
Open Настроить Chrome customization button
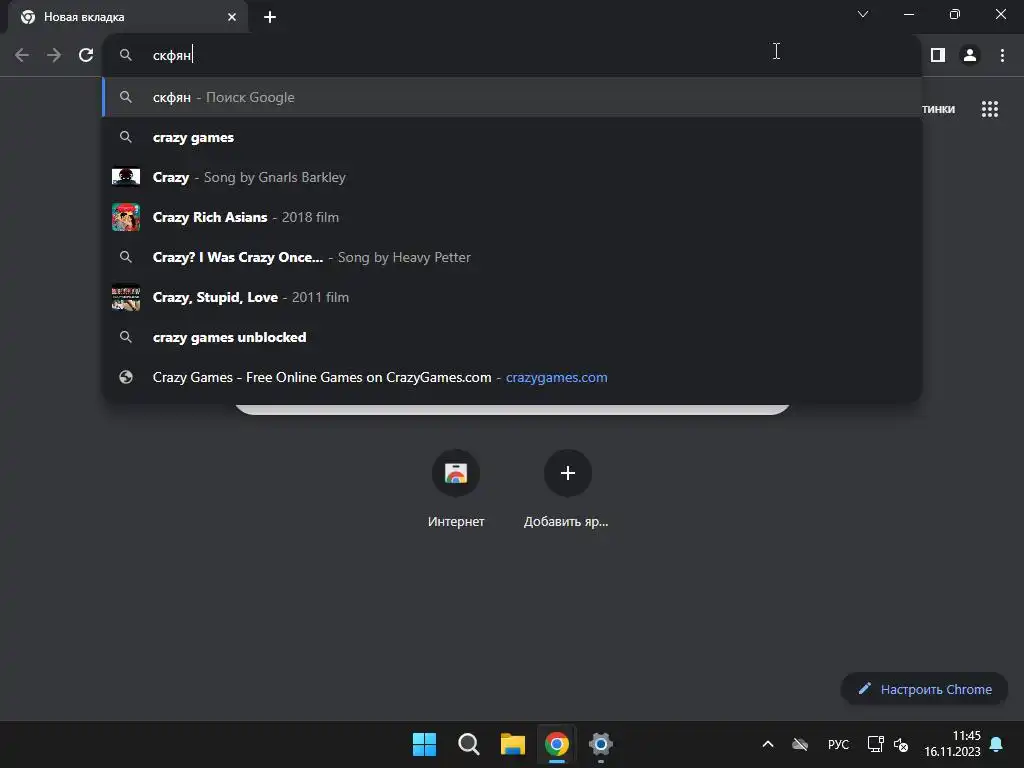click(x=924, y=689)
